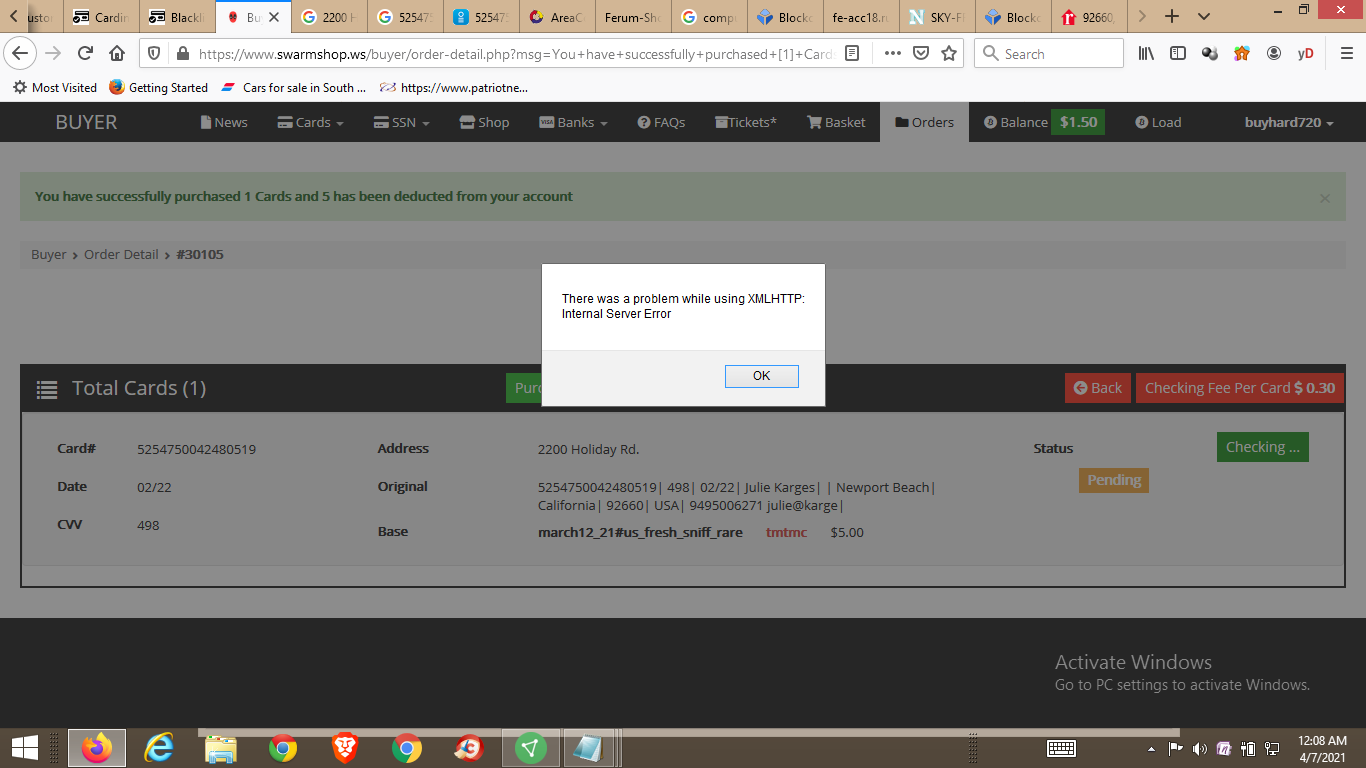Select the Shop icon in the navbar

pyautogui.click(x=466, y=121)
